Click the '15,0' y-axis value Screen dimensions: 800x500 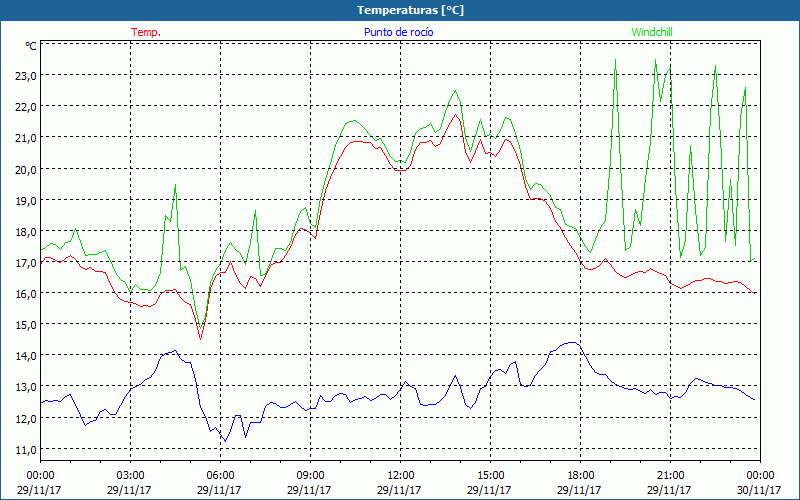26,325
